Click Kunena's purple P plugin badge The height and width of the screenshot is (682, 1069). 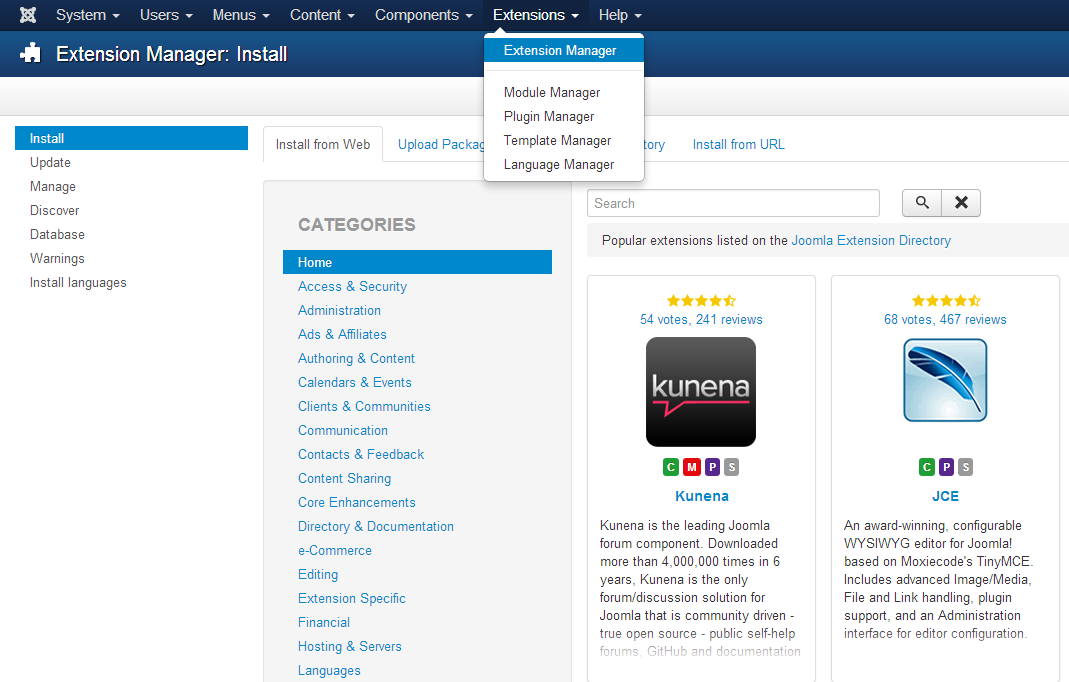click(712, 467)
